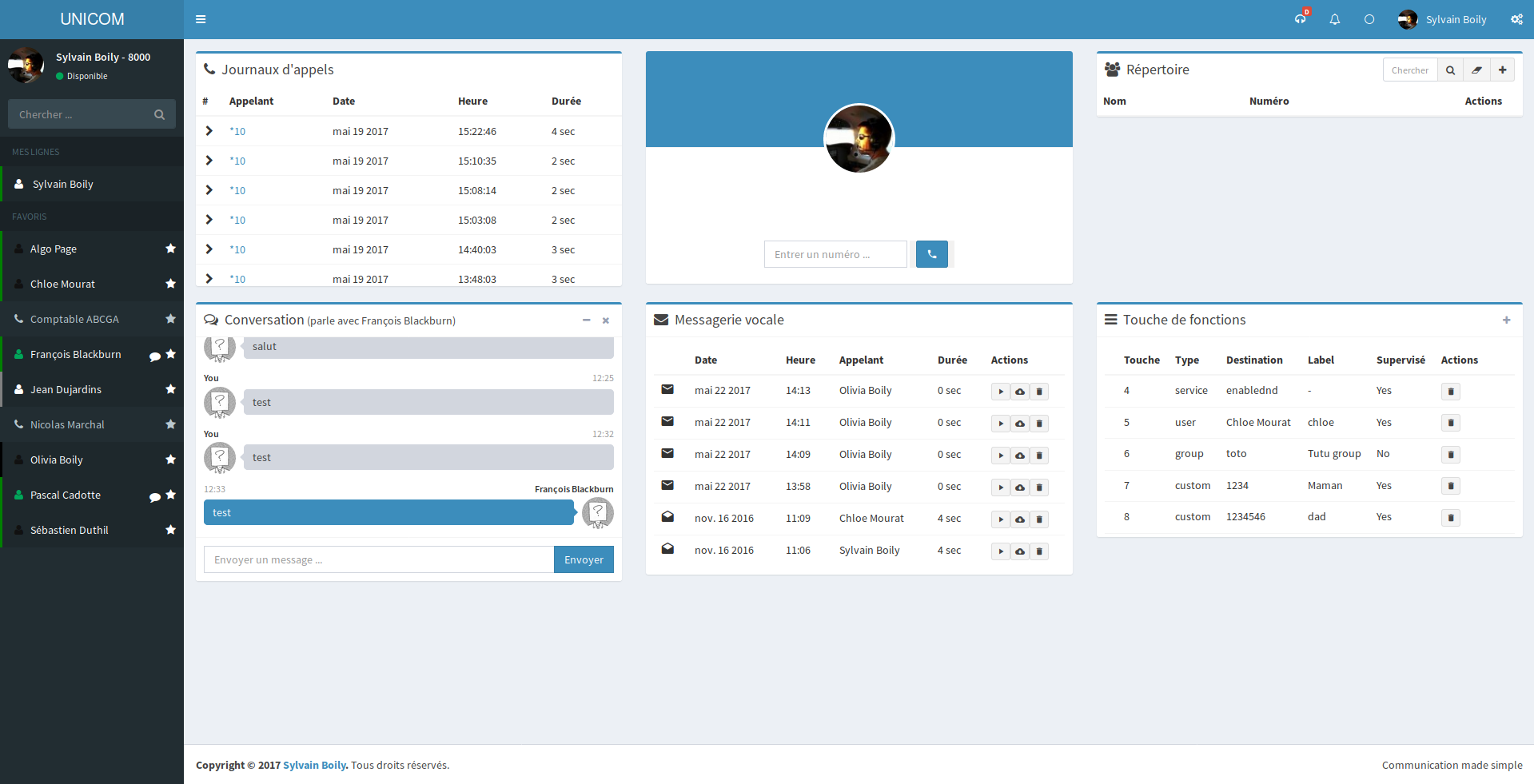This screenshot has height=784, width=1534.
Task: Click the Répertoire eraser clear button
Action: [1477, 70]
